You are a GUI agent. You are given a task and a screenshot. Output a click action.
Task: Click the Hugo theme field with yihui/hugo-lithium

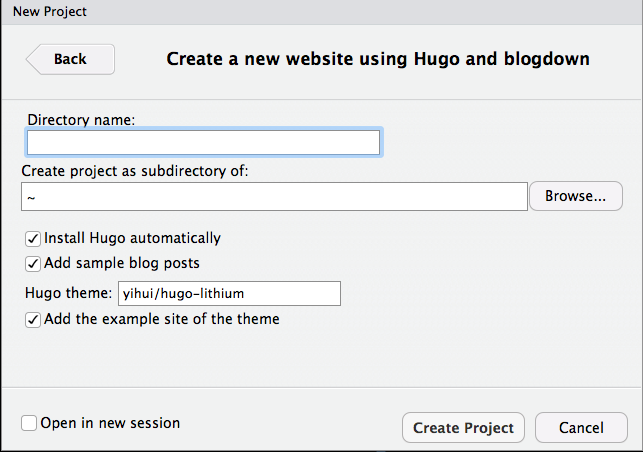click(229, 293)
